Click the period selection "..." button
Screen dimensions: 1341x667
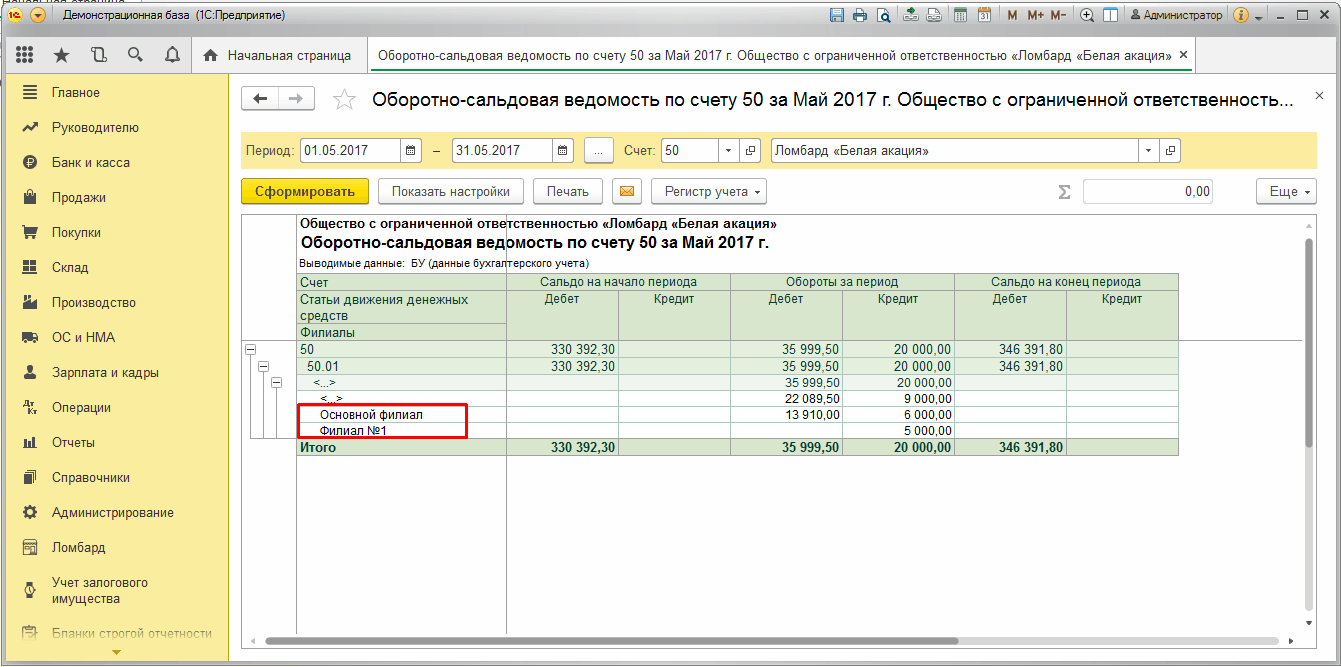coord(598,151)
